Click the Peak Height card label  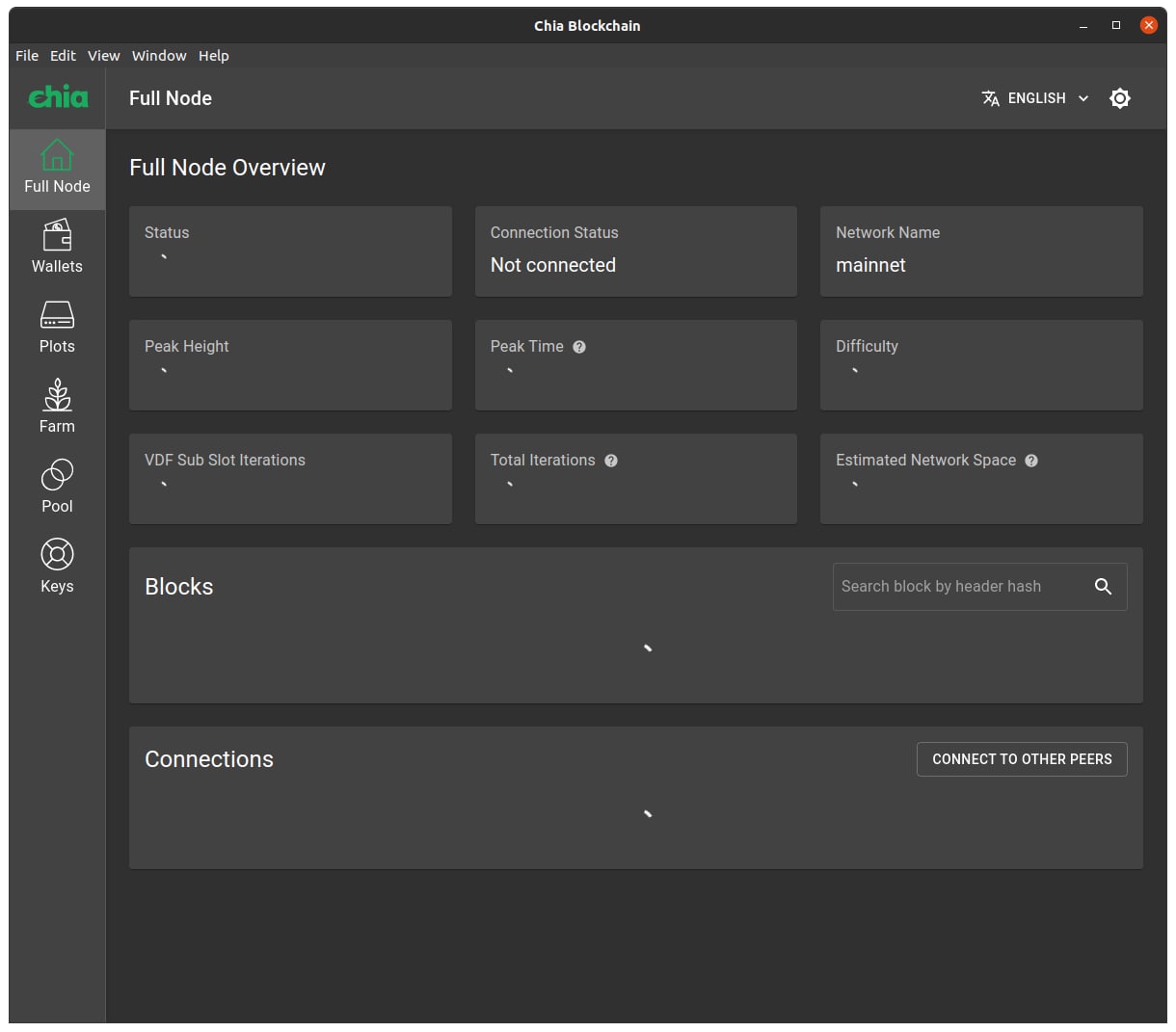[x=187, y=346]
